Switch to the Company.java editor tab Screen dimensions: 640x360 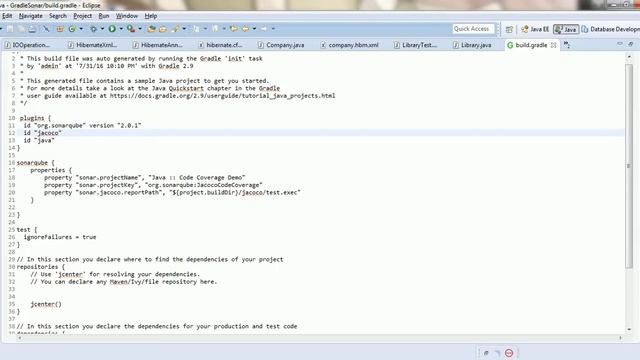click(282, 45)
